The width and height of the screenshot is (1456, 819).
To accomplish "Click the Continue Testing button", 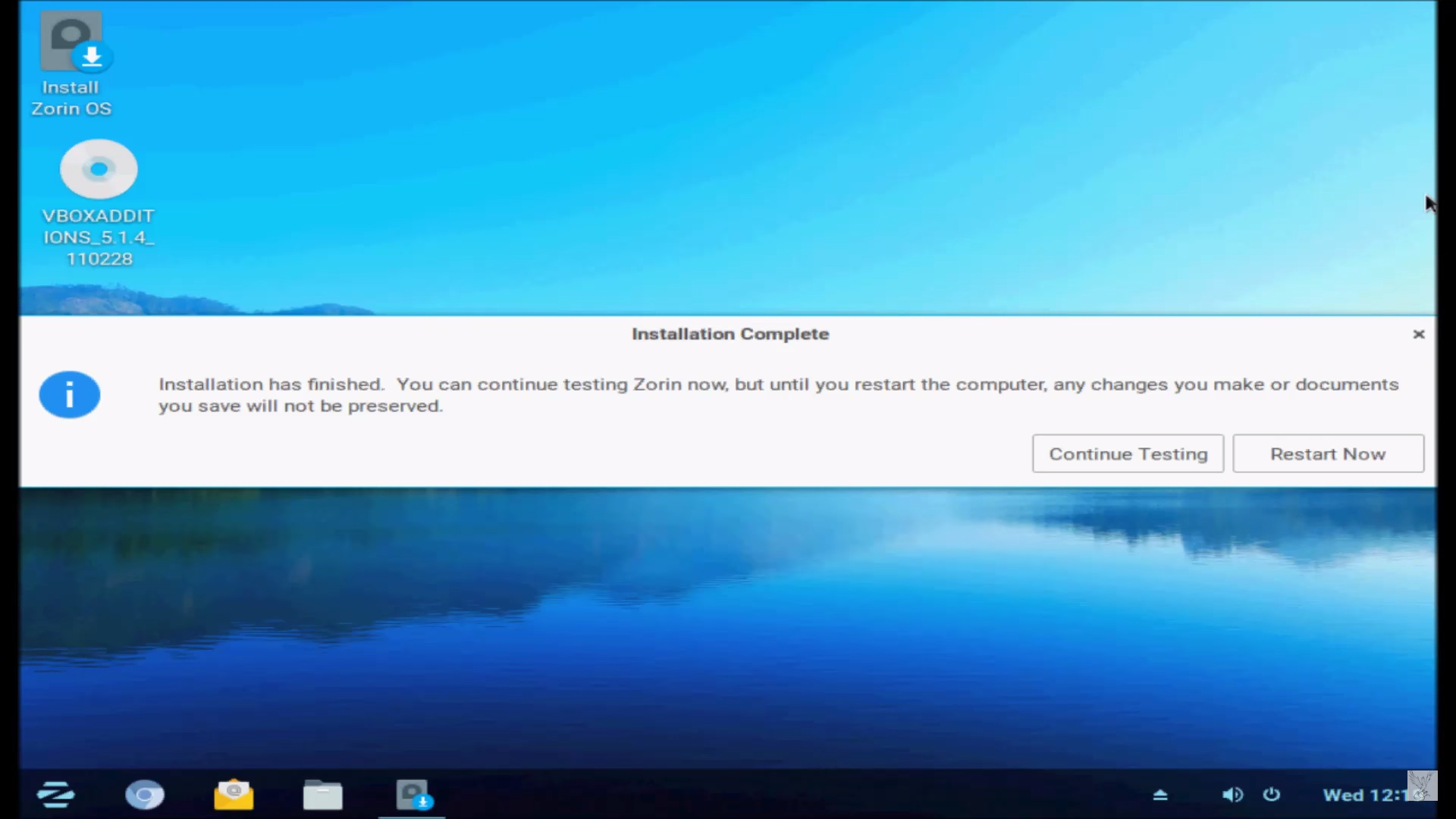I will [x=1128, y=453].
